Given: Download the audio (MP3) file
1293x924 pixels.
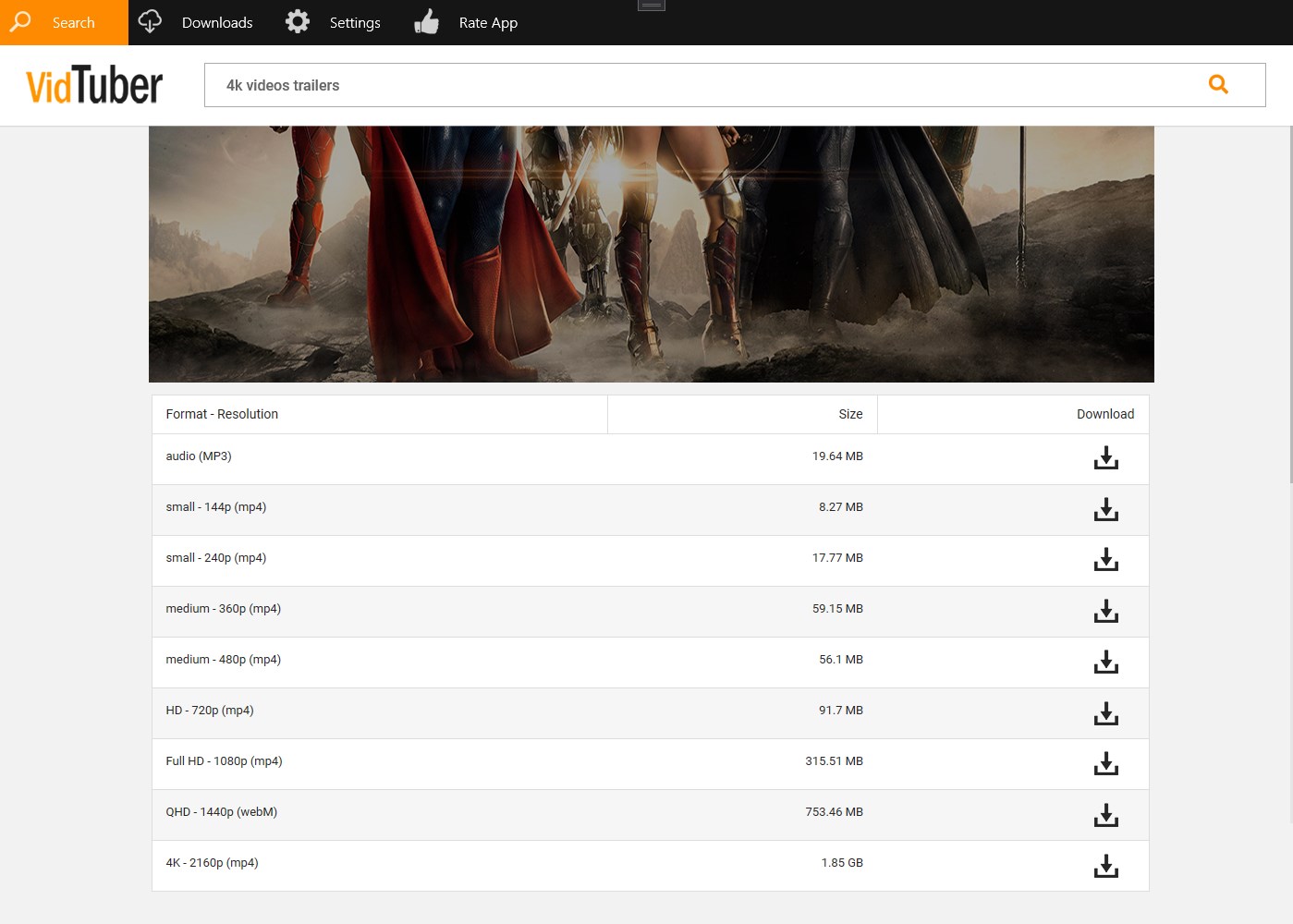Looking at the screenshot, I should click(1105, 457).
